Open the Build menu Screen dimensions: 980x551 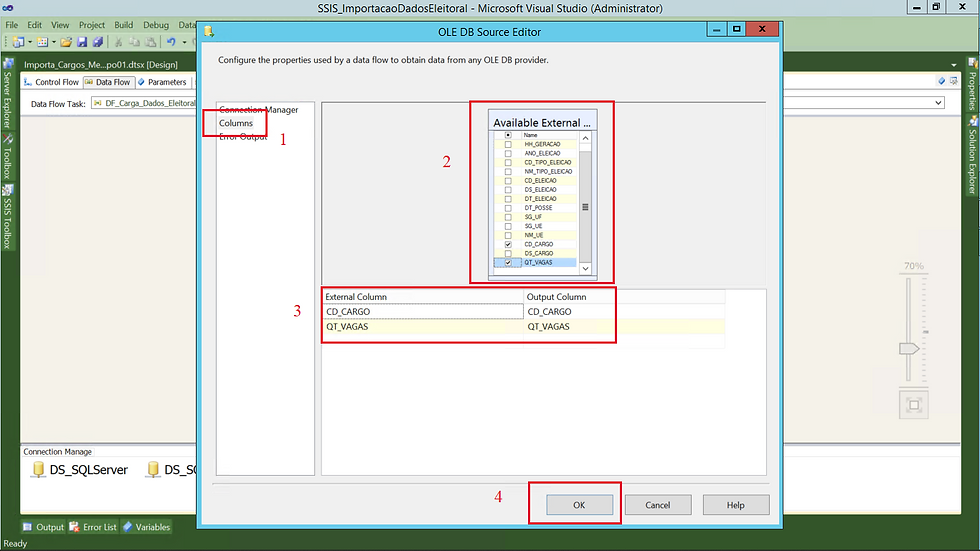124,25
